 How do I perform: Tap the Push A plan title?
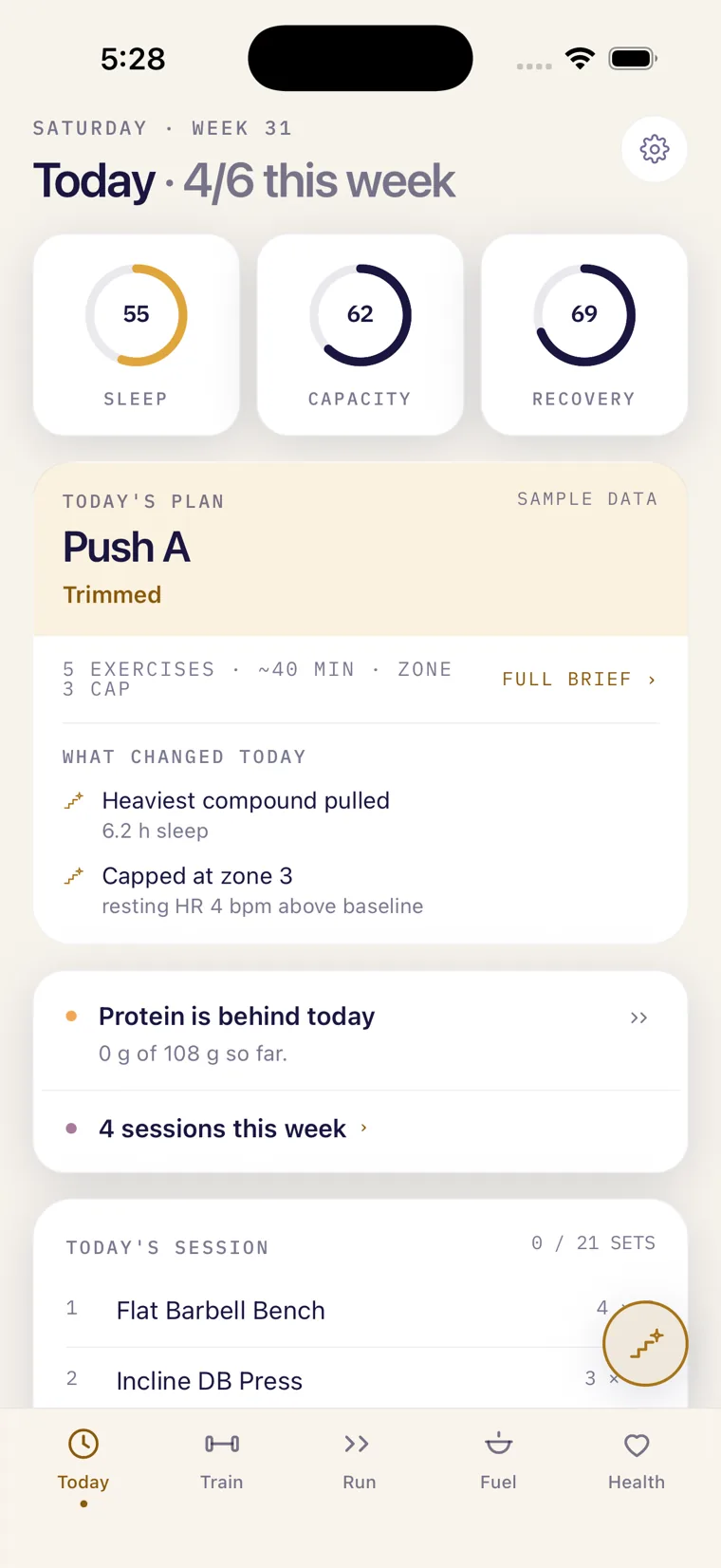point(126,547)
